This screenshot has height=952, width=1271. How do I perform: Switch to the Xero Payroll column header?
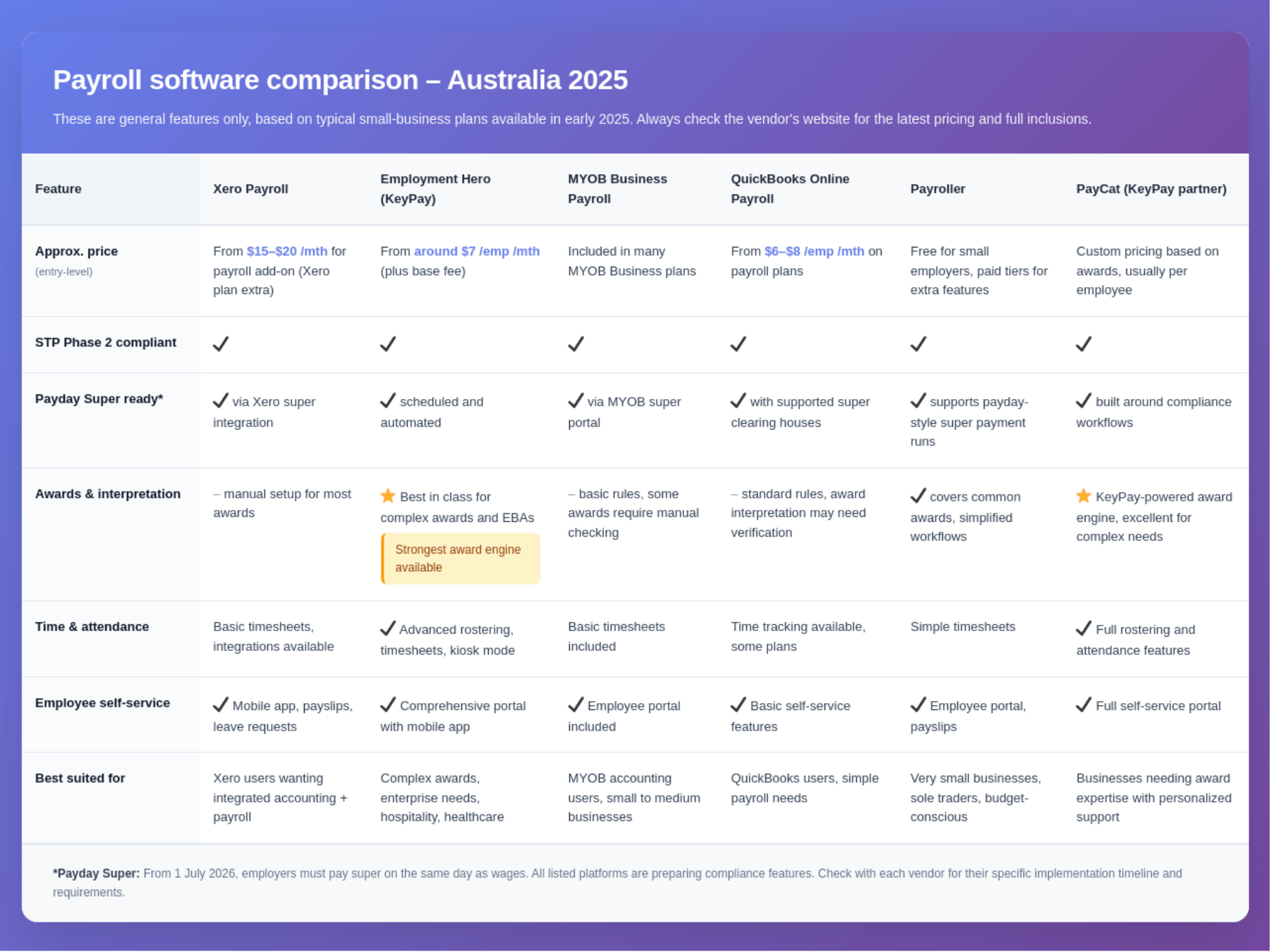point(250,188)
